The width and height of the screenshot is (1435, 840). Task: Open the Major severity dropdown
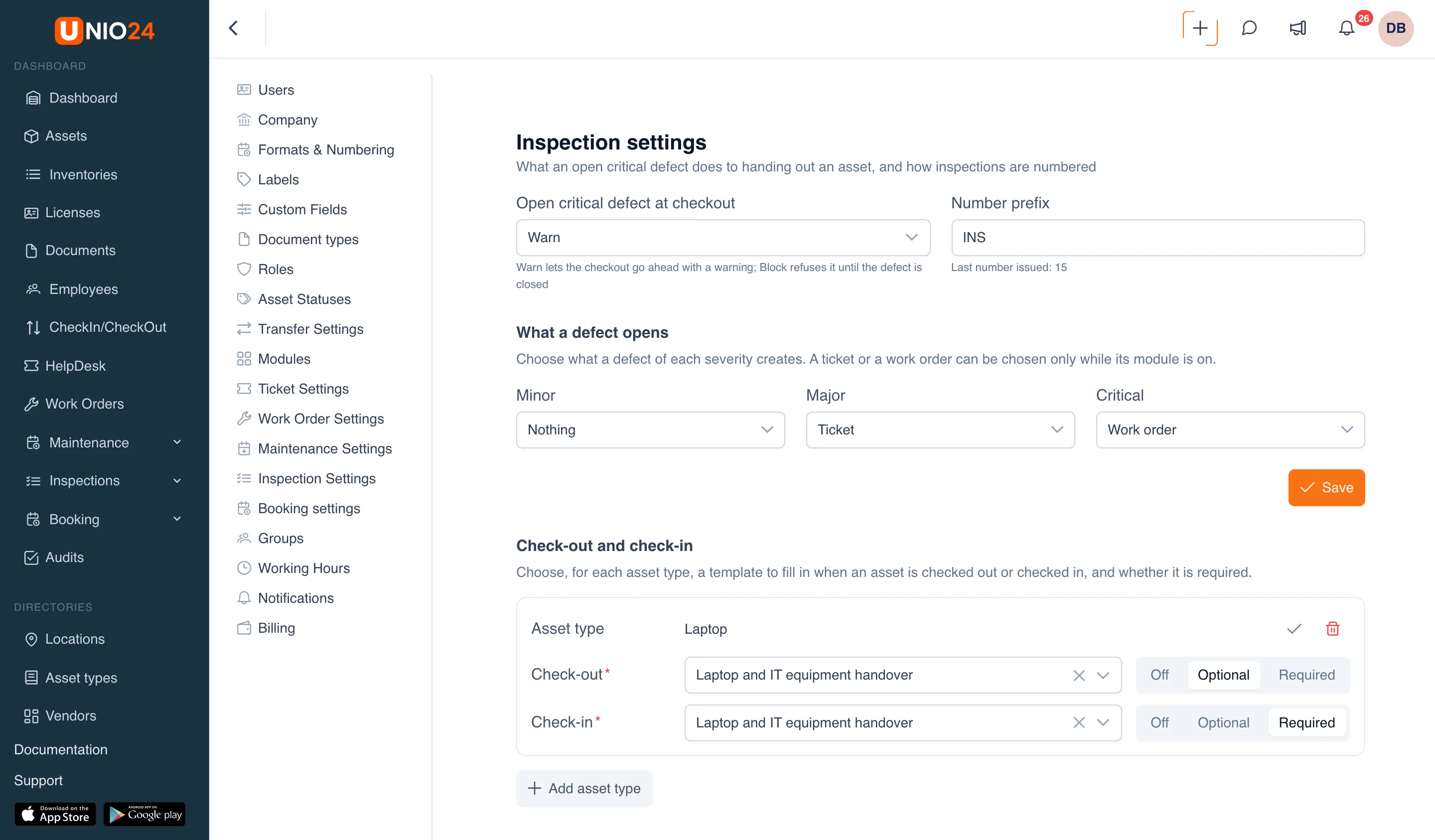tap(940, 430)
